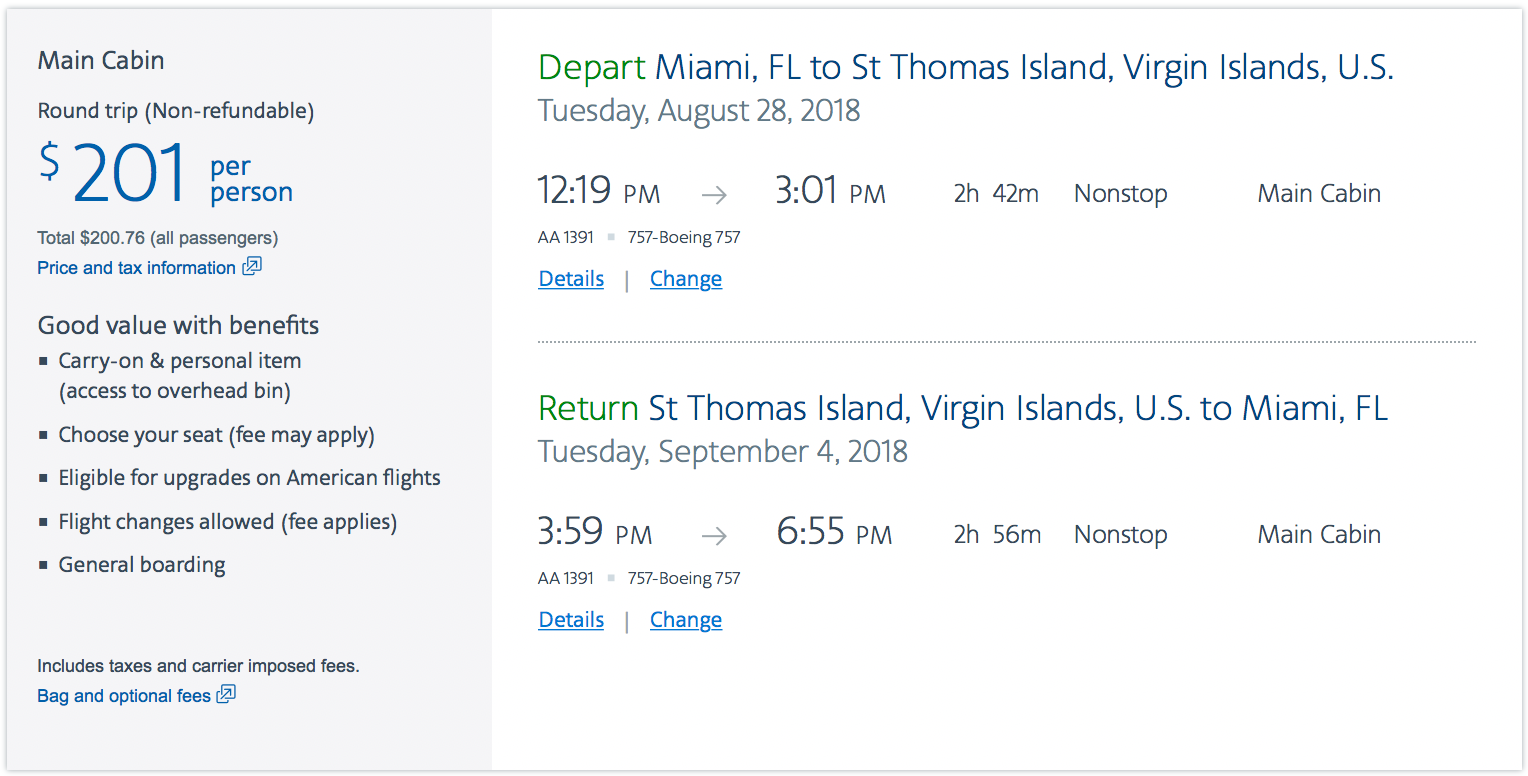Click the Good value with benefits heading
The height and width of the screenshot is (776, 1528).
coord(179,325)
